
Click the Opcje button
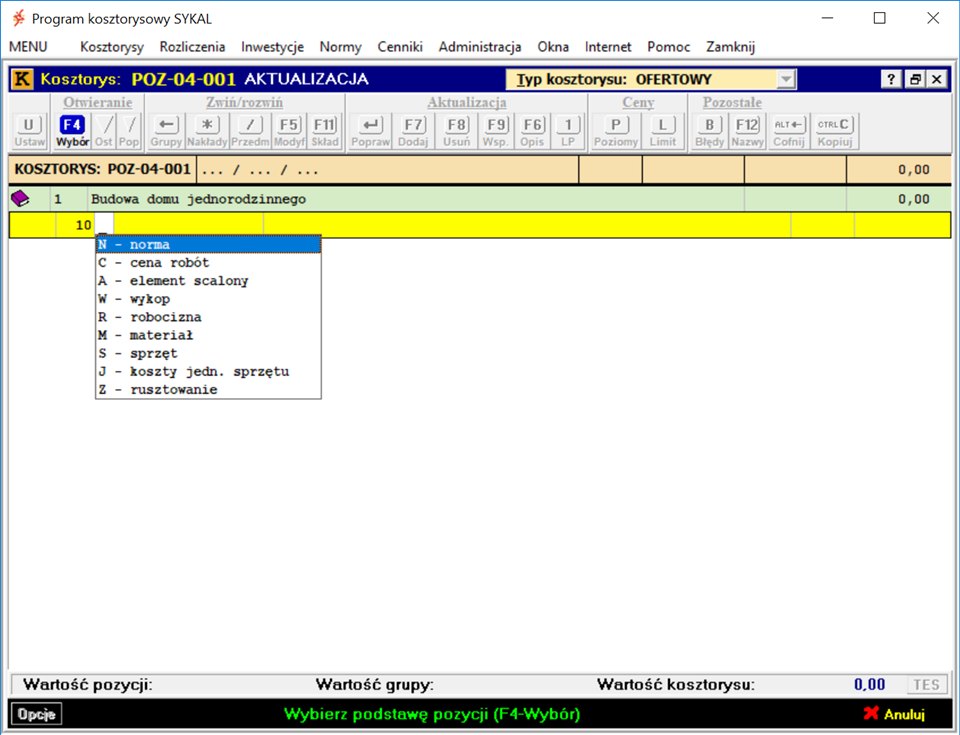coord(36,714)
